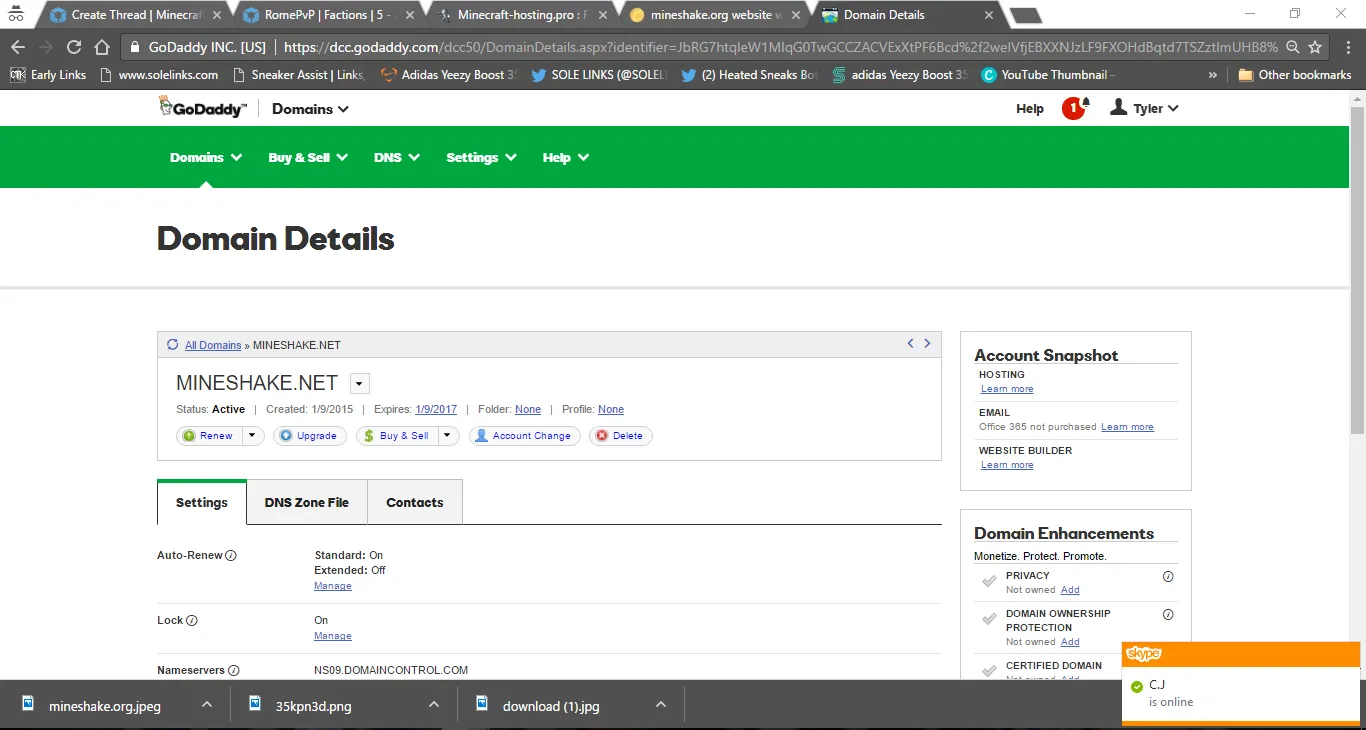Open the browser home page
Viewport: 1366px width, 730px height.
tap(102, 47)
